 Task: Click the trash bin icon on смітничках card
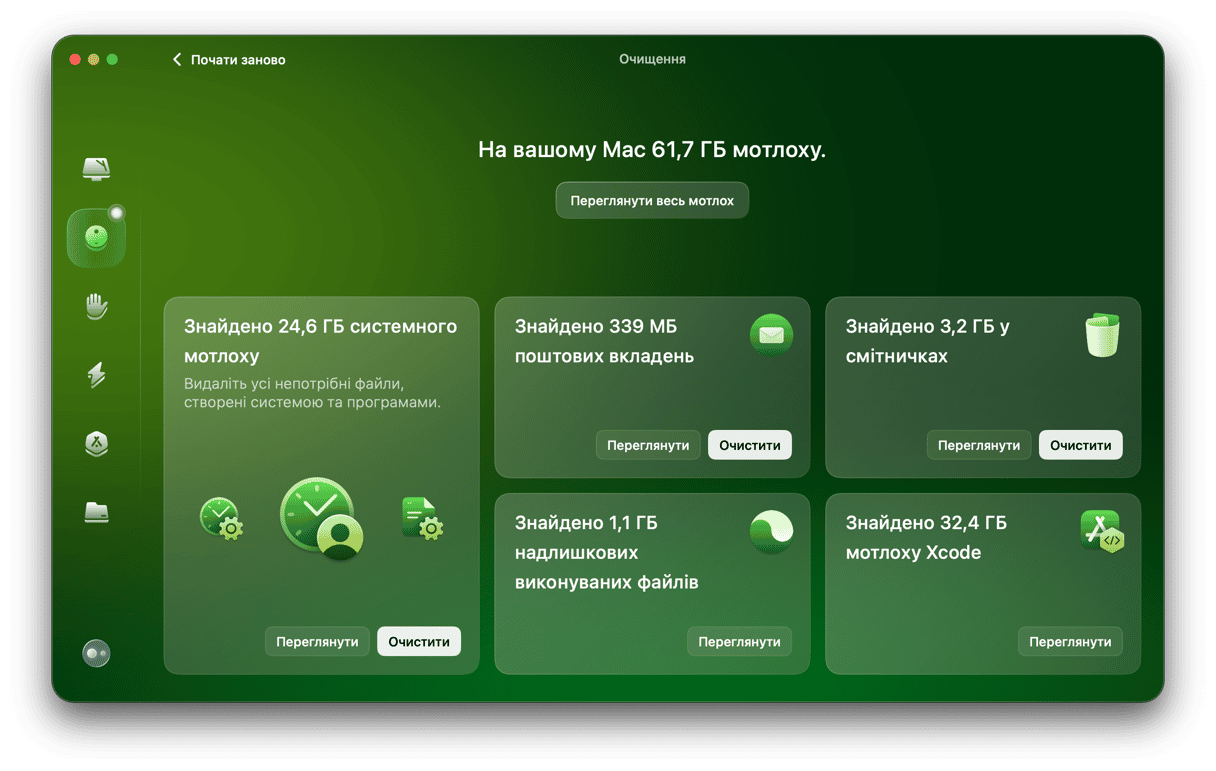tap(1102, 335)
